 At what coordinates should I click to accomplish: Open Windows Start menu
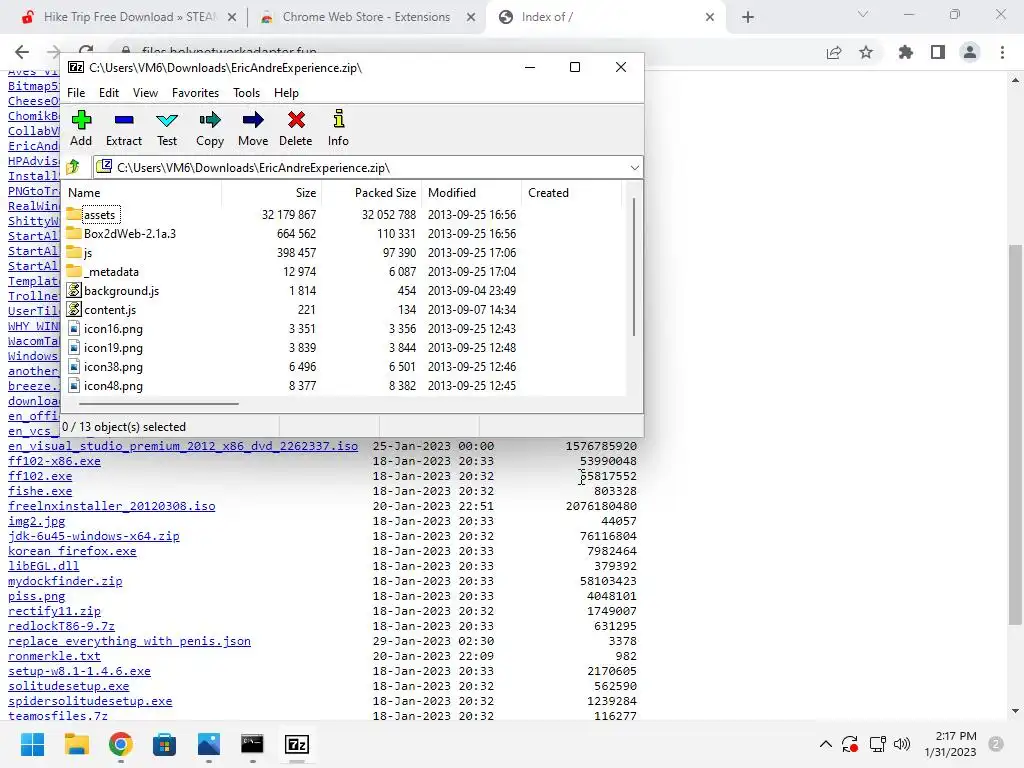[x=32, y=744]
